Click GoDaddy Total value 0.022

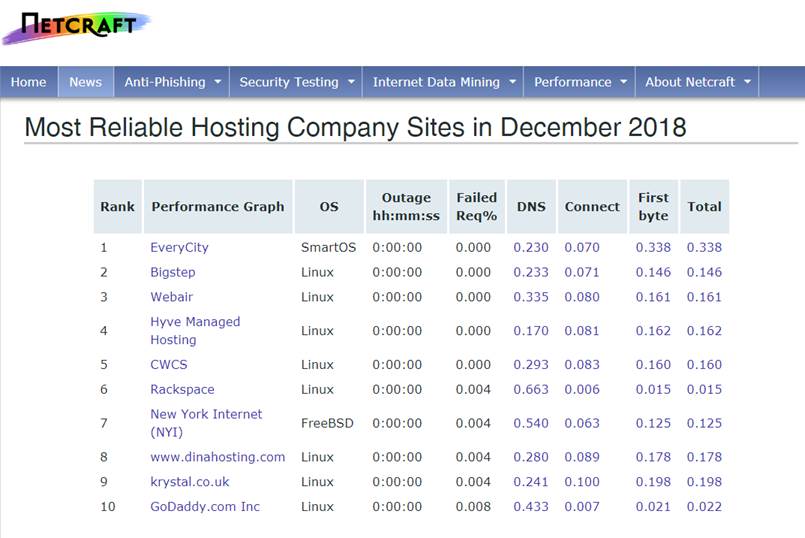pos(704,506)
